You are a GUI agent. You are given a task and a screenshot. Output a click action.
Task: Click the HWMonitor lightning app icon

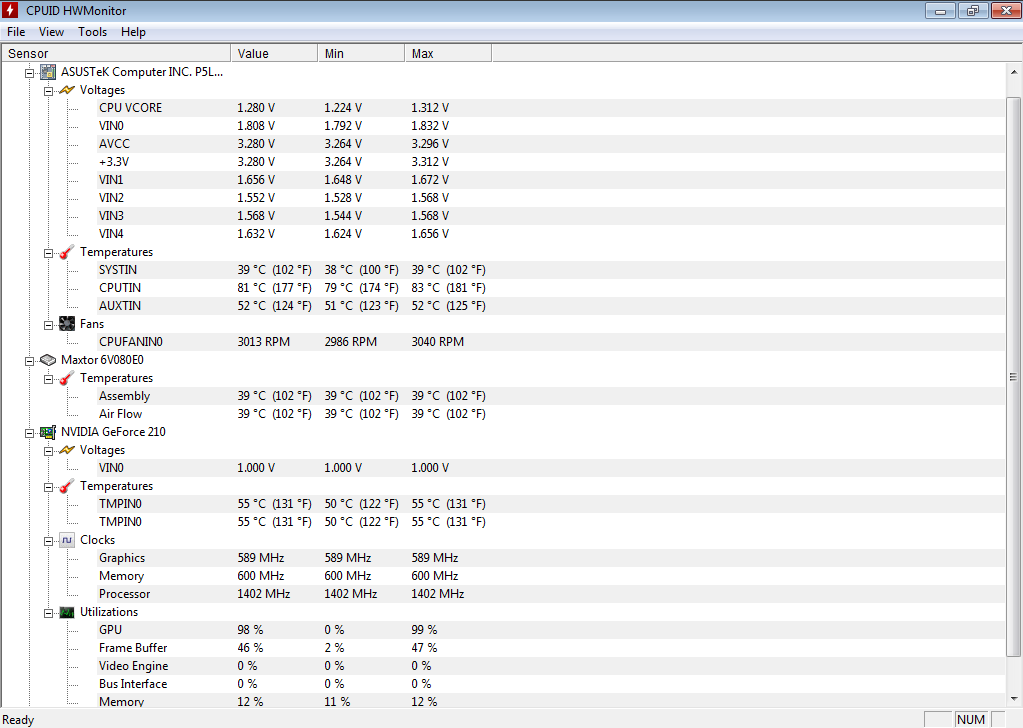pos(10,10)
